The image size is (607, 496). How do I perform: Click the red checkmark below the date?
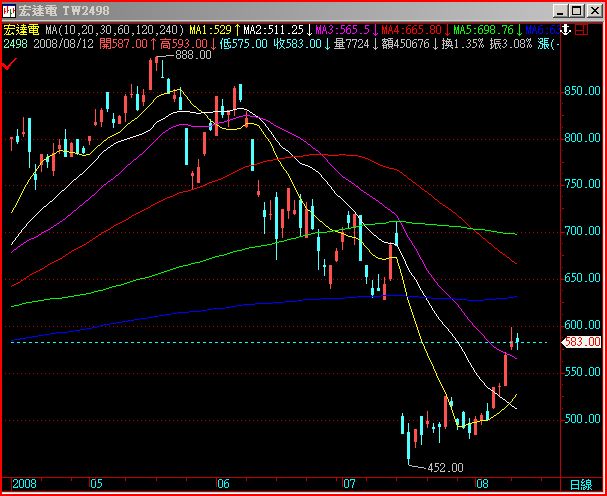[9, 64]
